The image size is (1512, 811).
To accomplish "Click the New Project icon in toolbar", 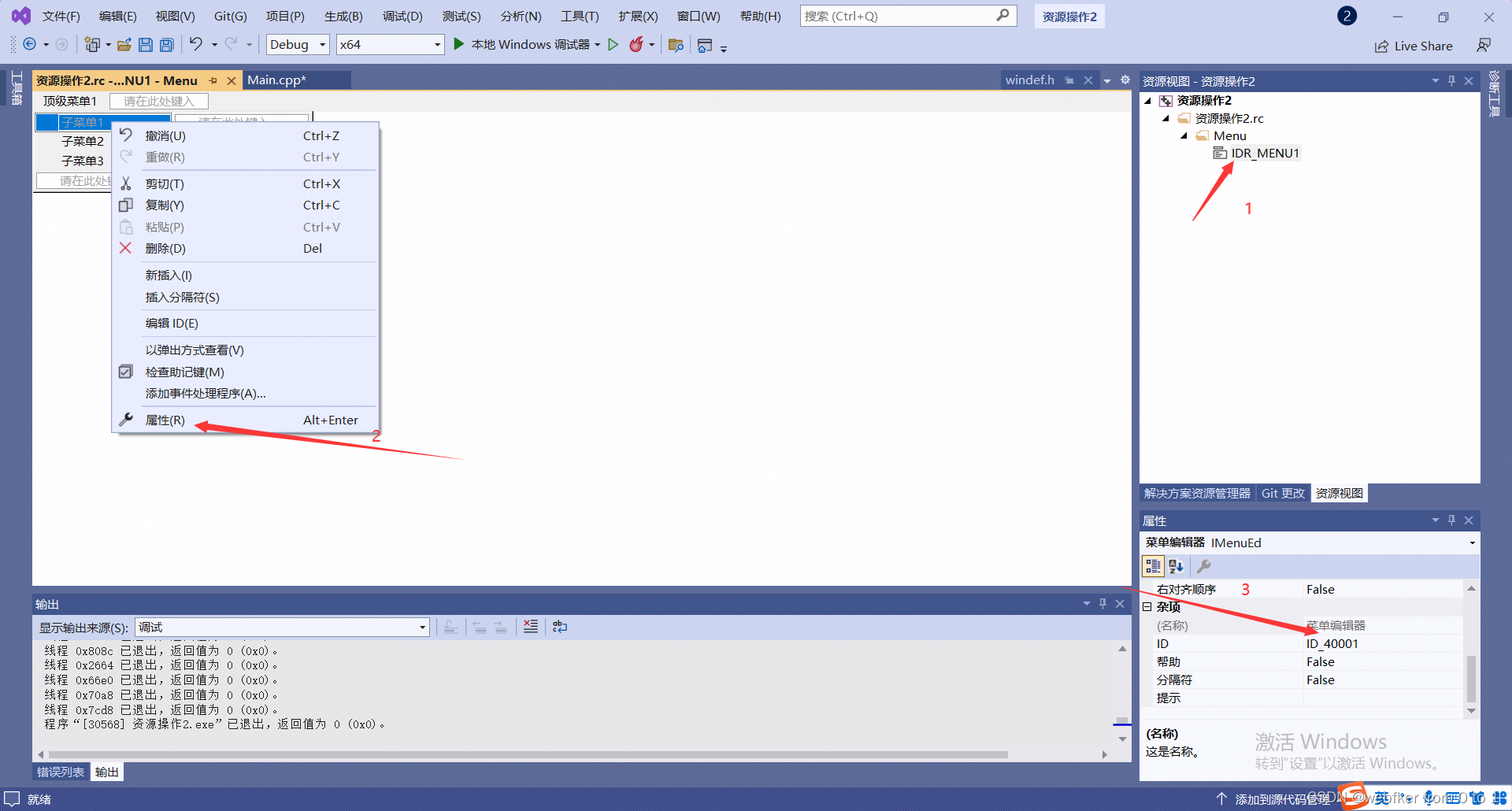I will pyautogui.click(x=92, y=45).
